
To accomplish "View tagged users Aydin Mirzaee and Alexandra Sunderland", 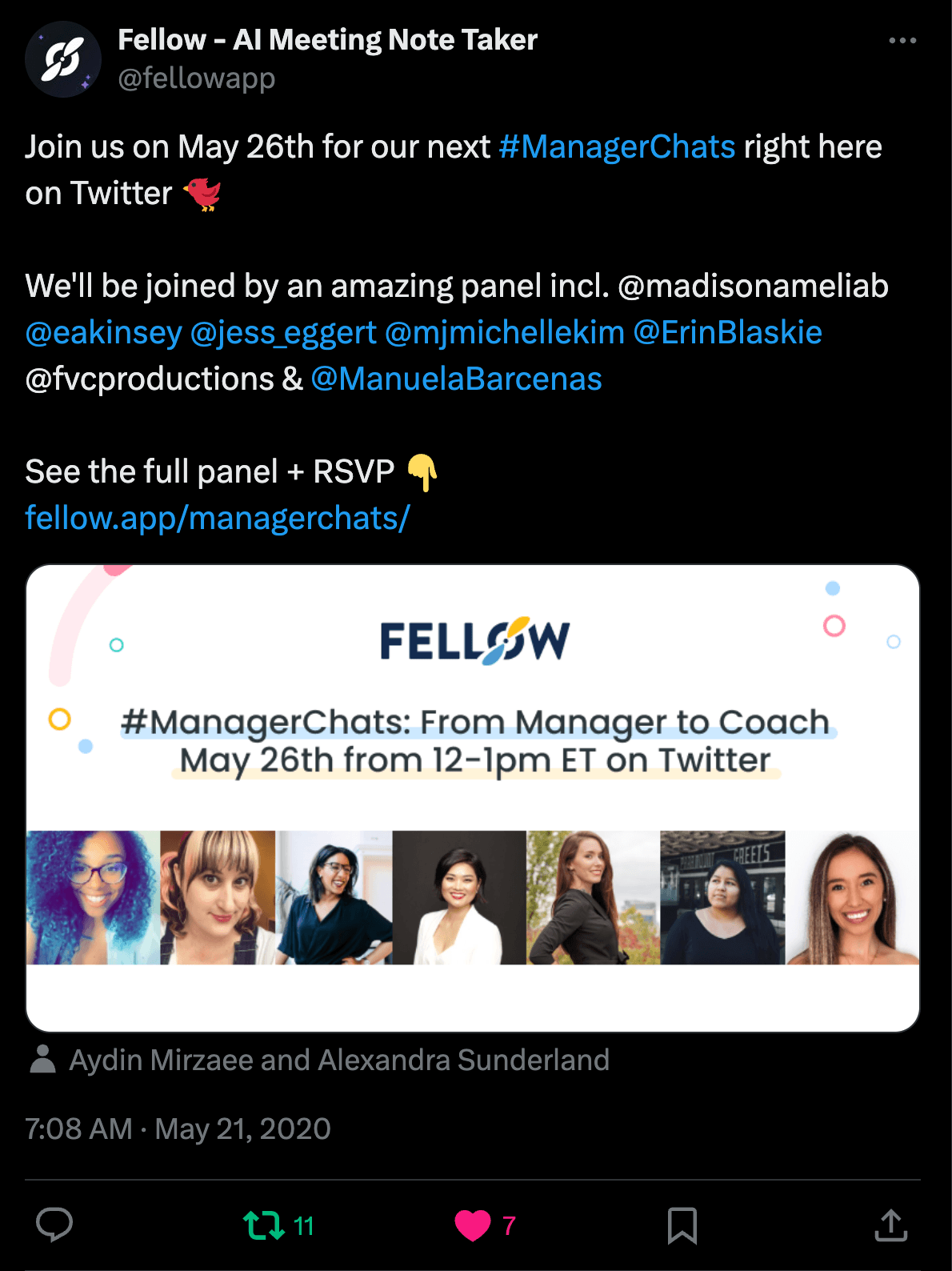I will (339, 1060).
